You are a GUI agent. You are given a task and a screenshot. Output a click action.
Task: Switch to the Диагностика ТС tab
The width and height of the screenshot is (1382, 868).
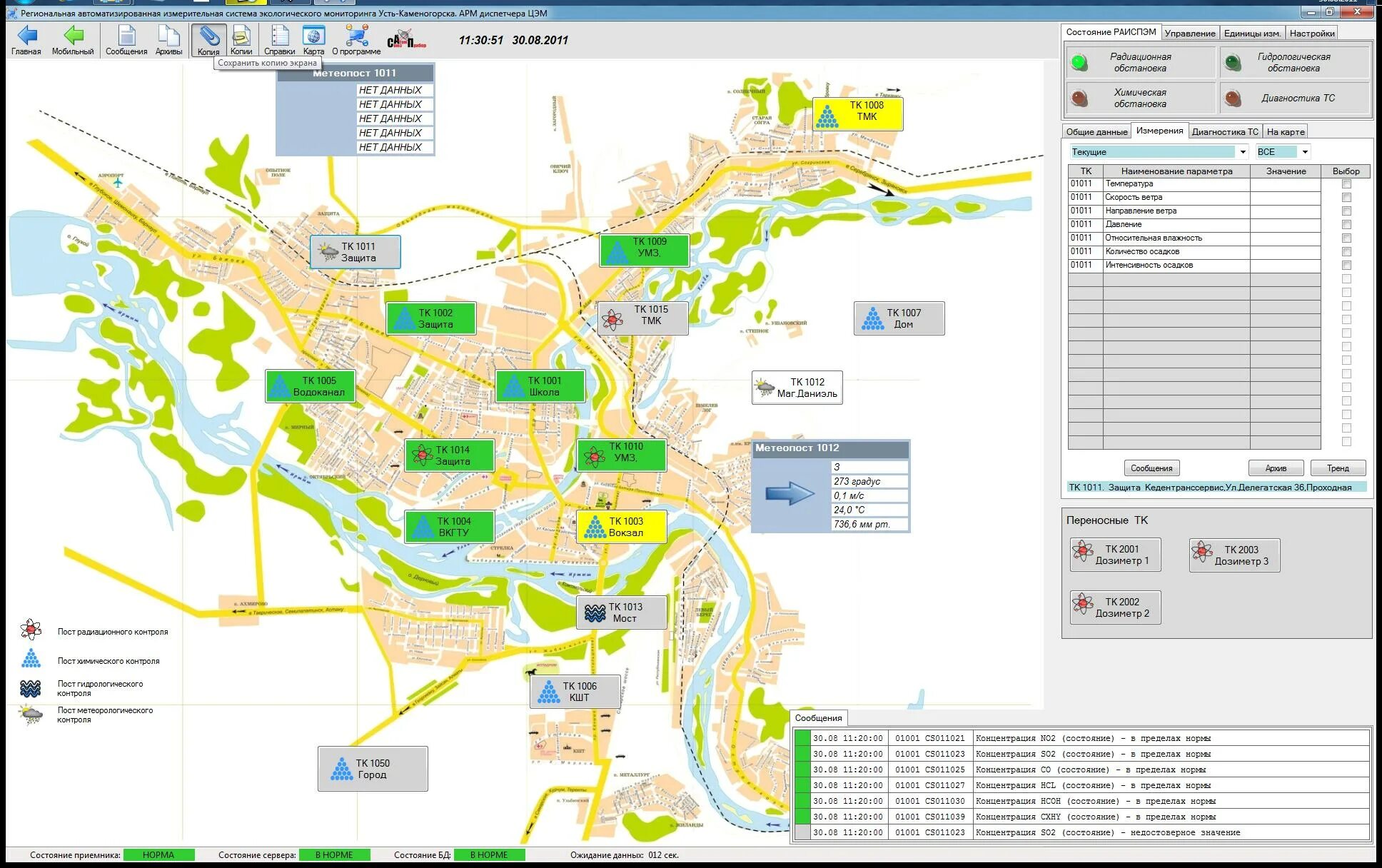tap(1224, 132)
